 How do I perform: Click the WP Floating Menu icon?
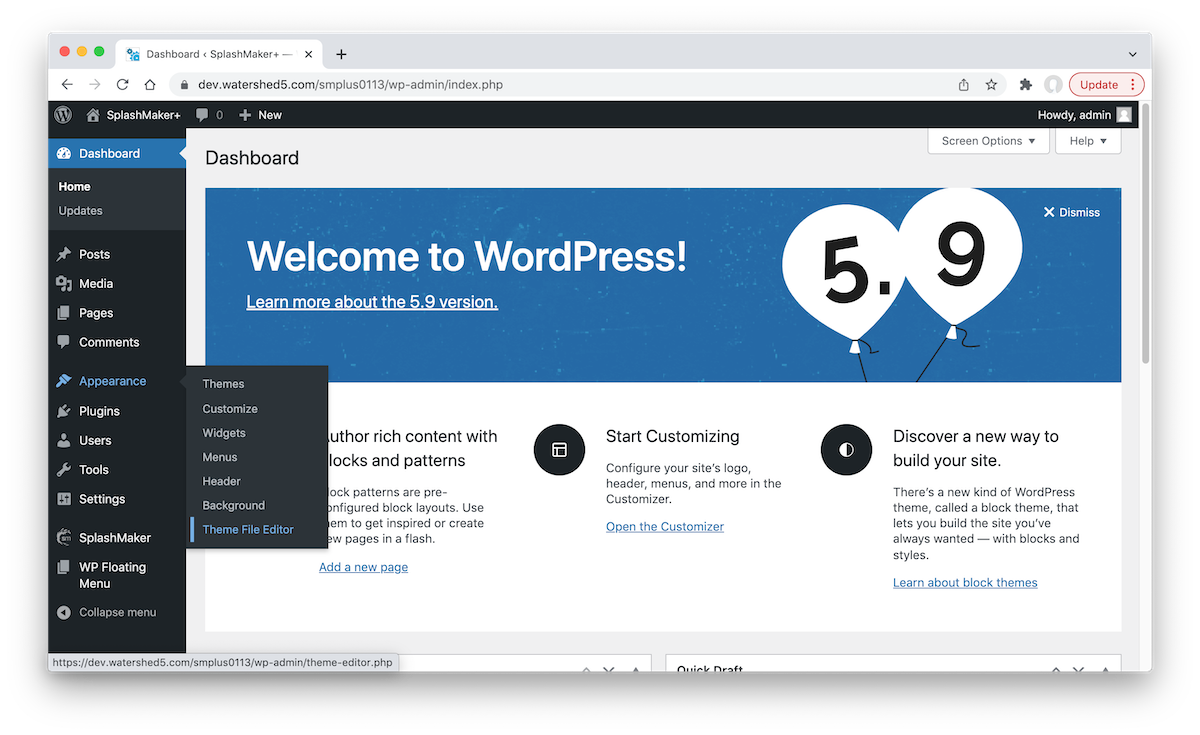click(x=64, y=567)
